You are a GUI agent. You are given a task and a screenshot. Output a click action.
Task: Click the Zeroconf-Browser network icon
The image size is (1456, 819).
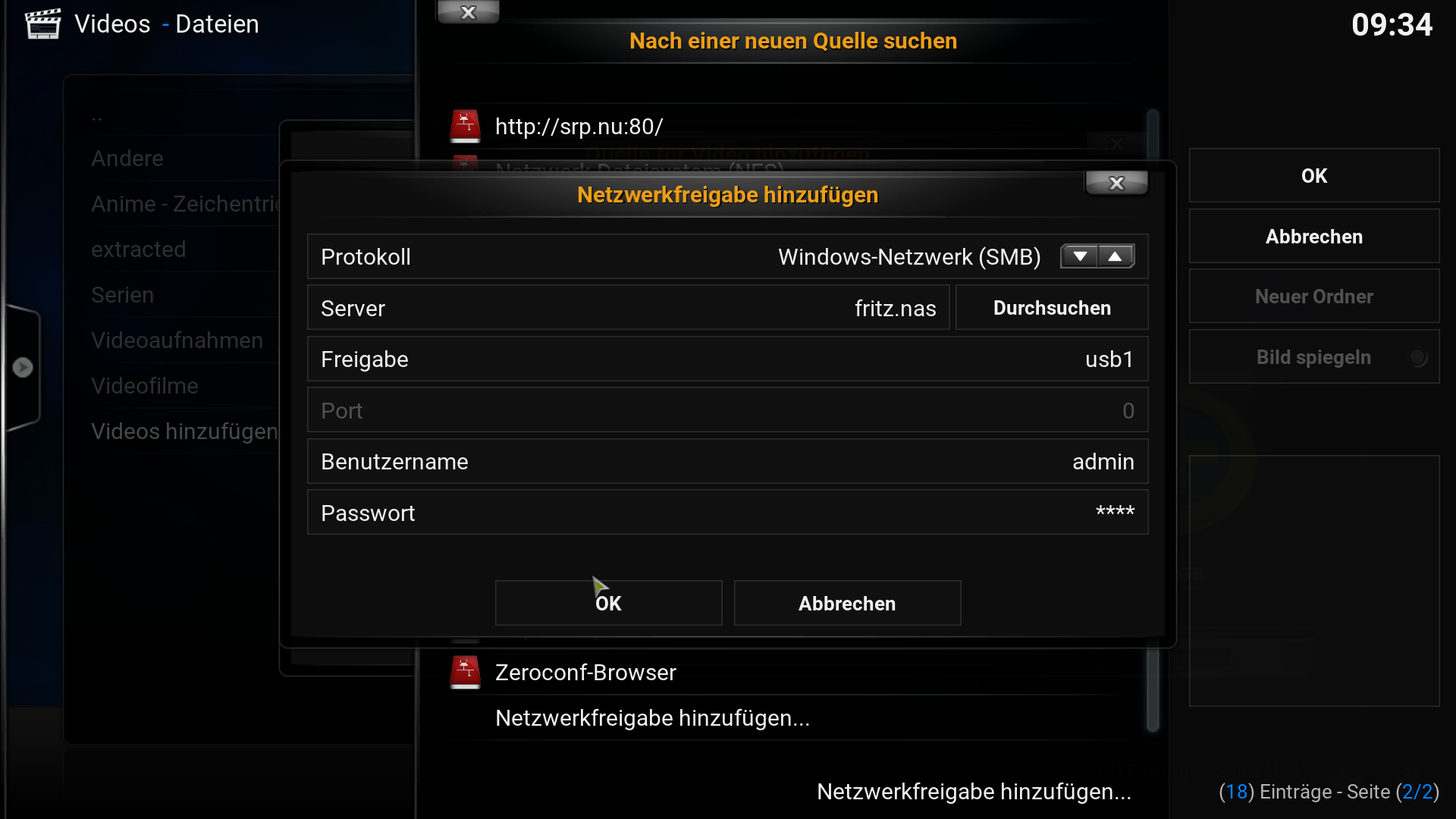[x=465, y=672]
